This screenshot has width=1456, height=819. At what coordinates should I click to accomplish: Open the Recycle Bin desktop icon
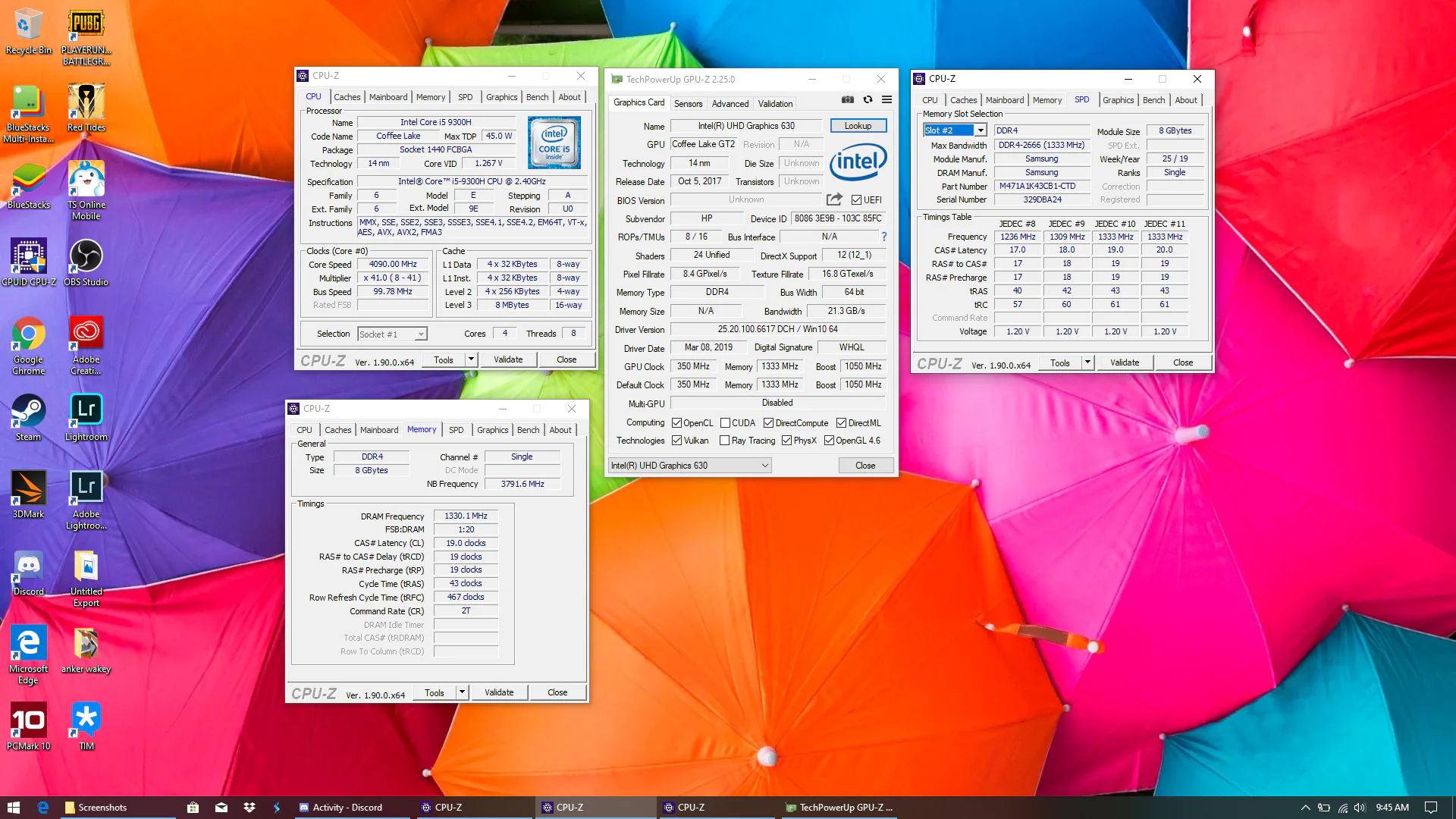(x=28, y=32)
